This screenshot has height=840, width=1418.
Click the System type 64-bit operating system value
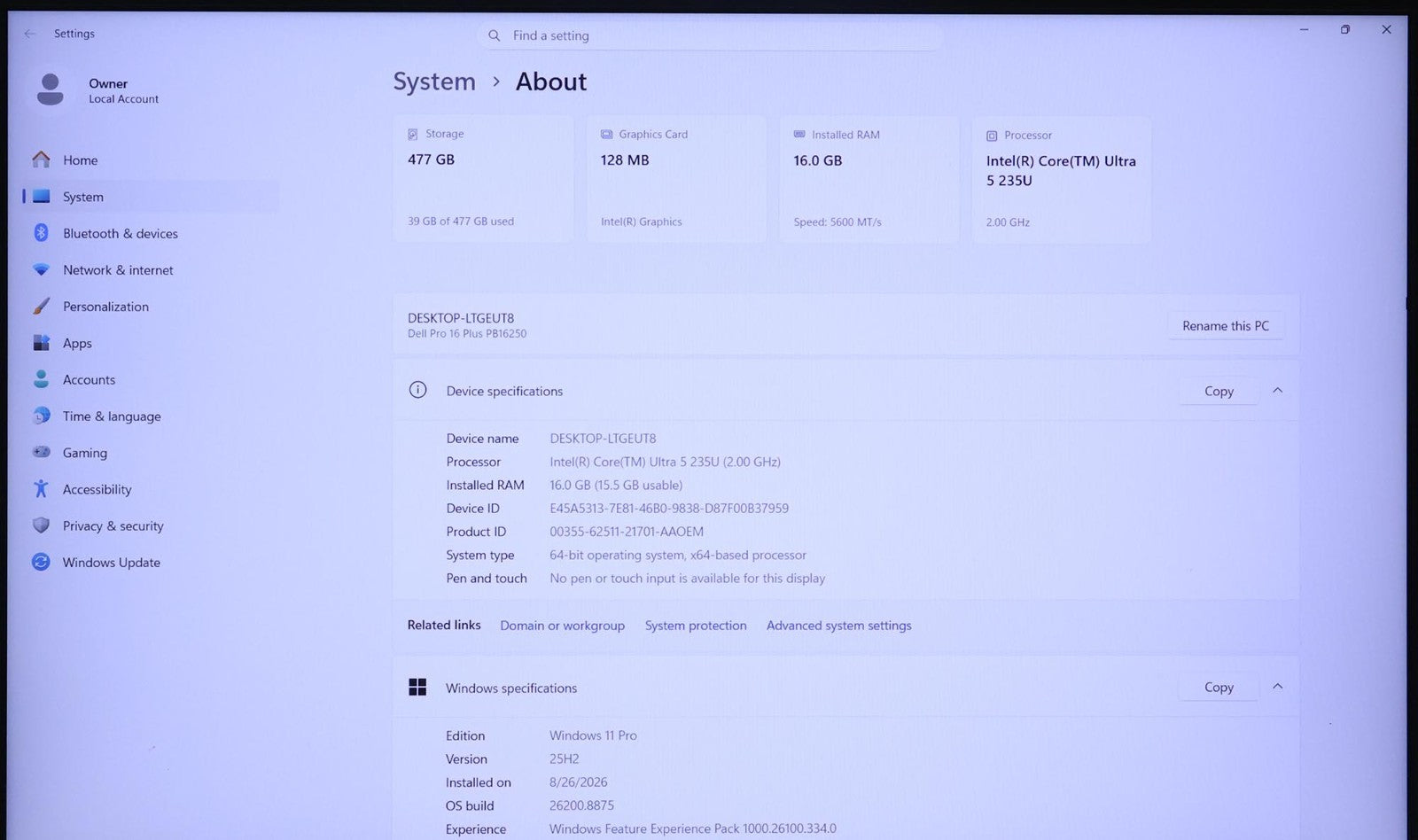pos(678,556)
